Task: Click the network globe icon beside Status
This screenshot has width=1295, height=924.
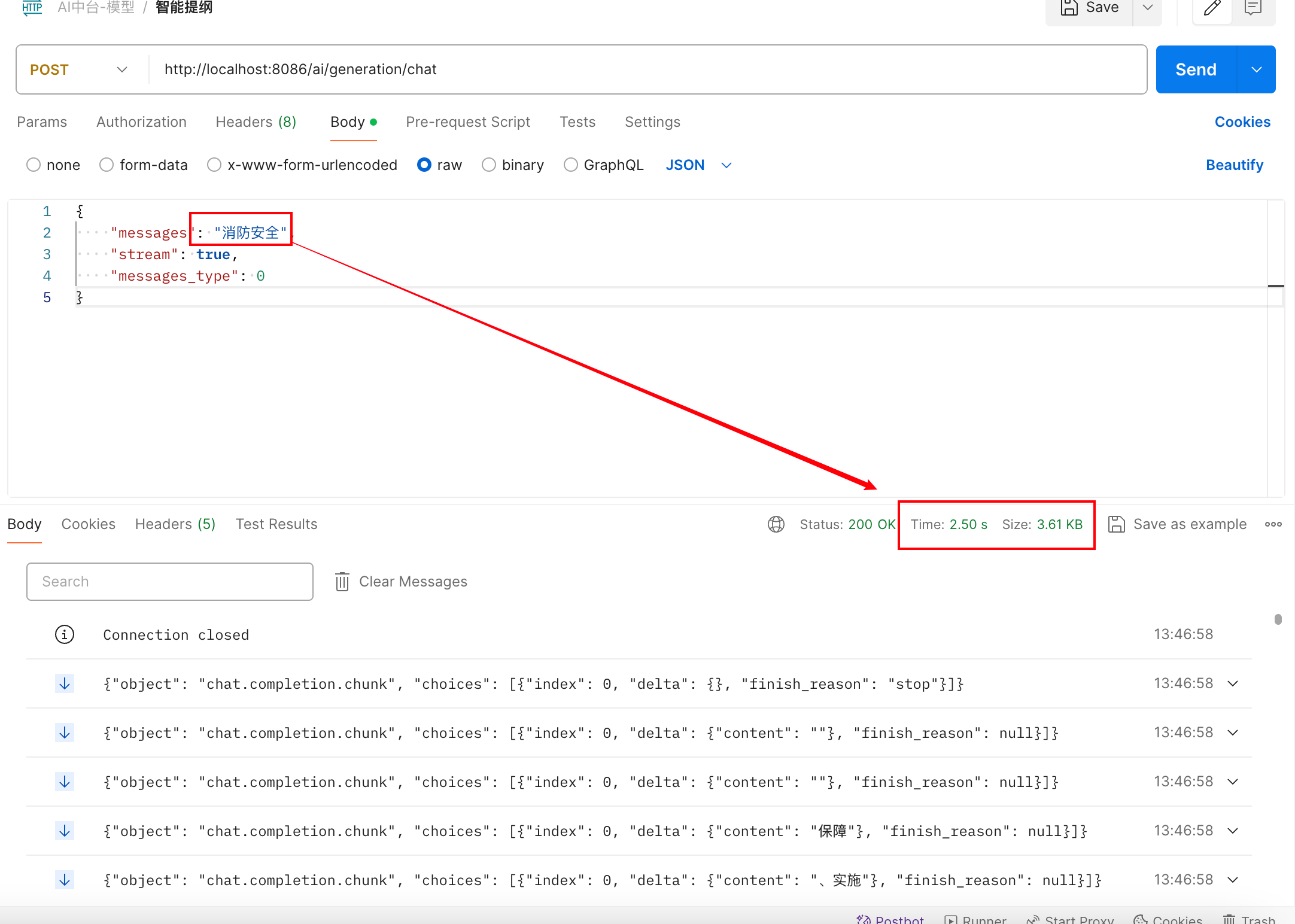Action: 776,524
